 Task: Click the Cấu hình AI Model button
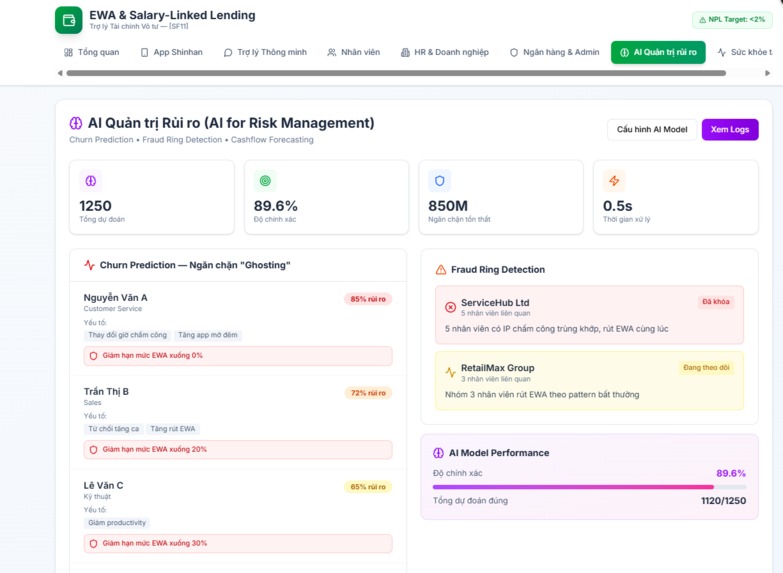click(652, 130)
